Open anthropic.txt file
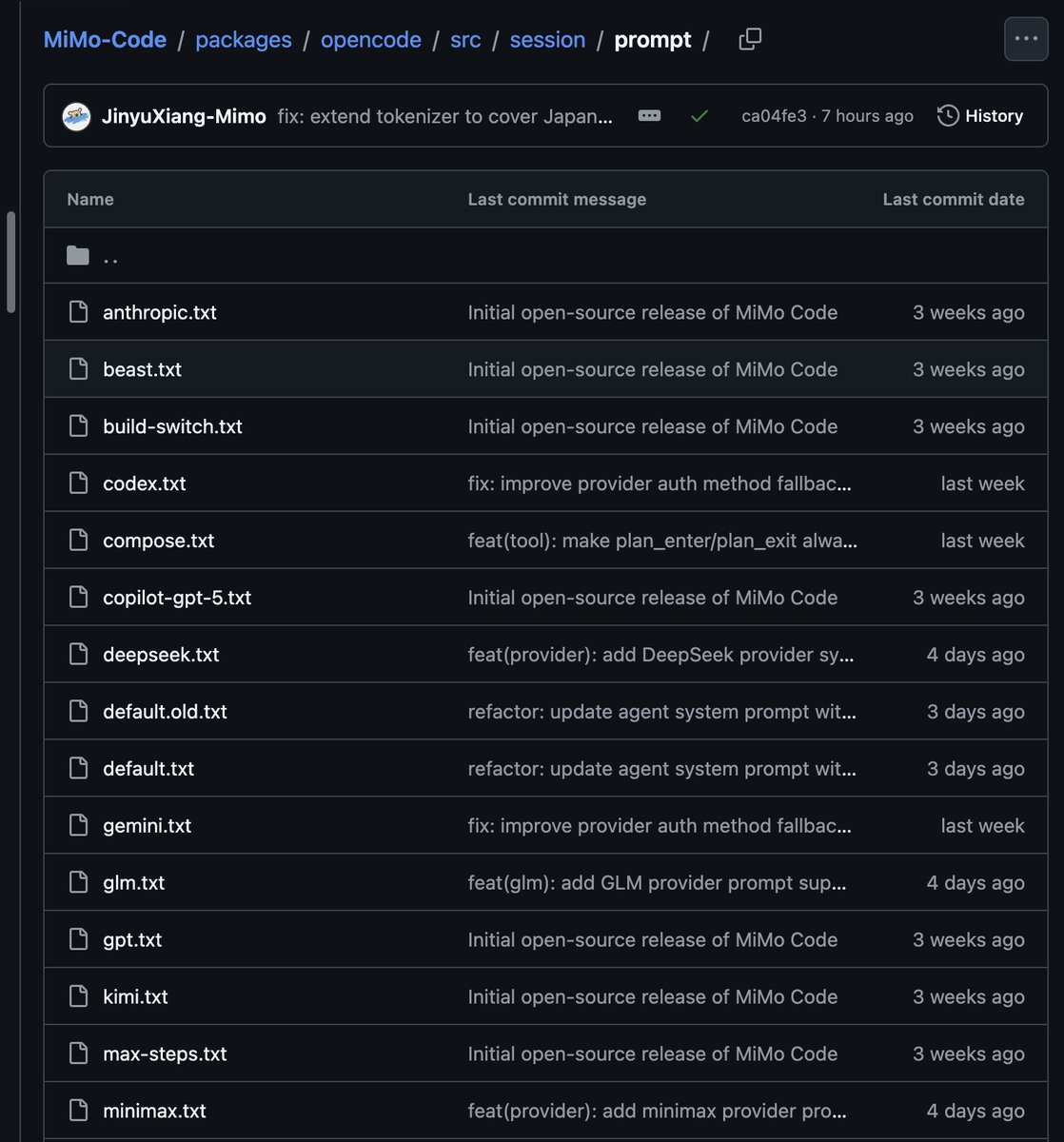This screenshot has height=1142, width=1064. [160, 312]
